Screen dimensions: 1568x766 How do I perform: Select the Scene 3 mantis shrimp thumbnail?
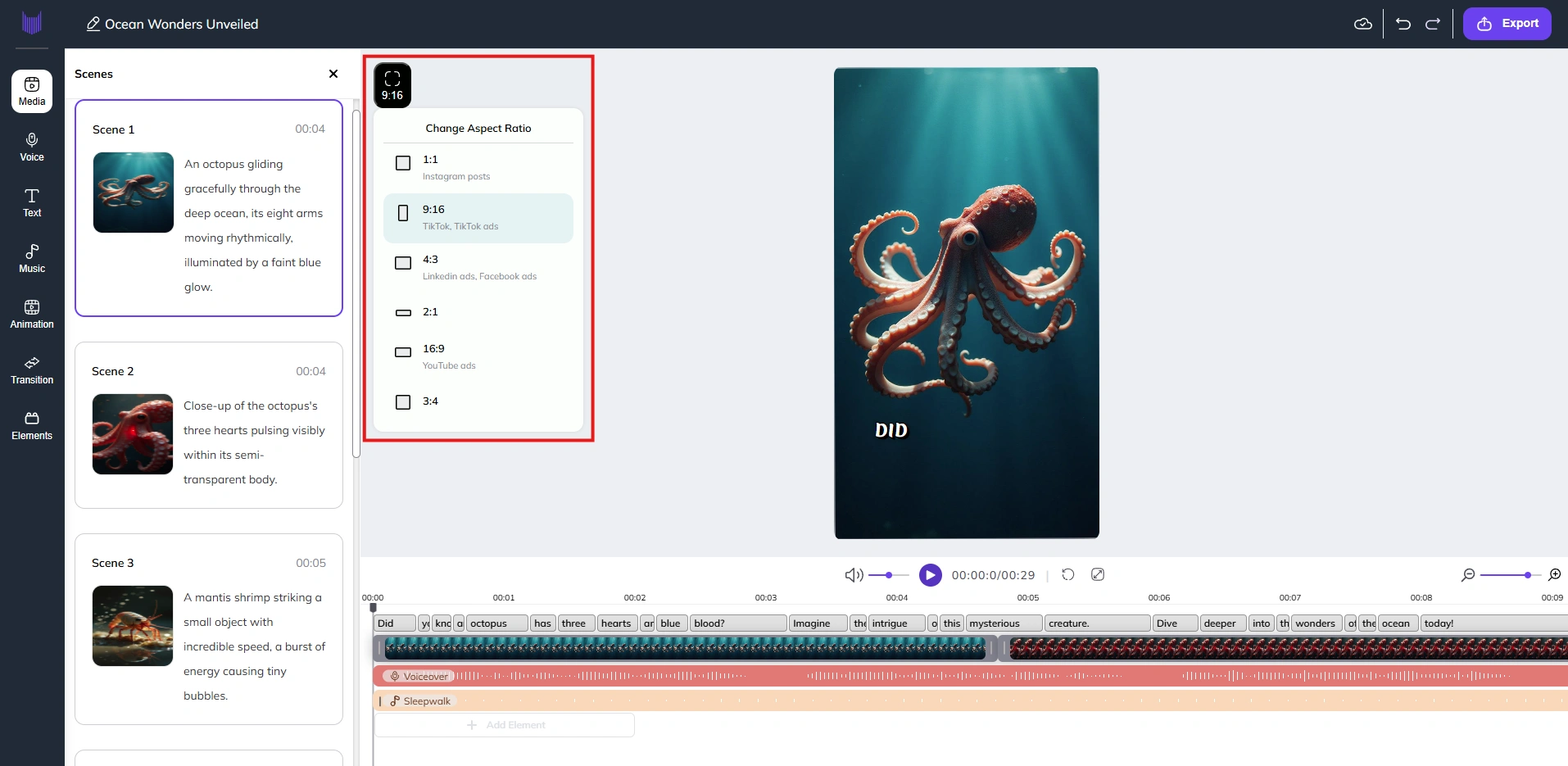click(133, 626)
